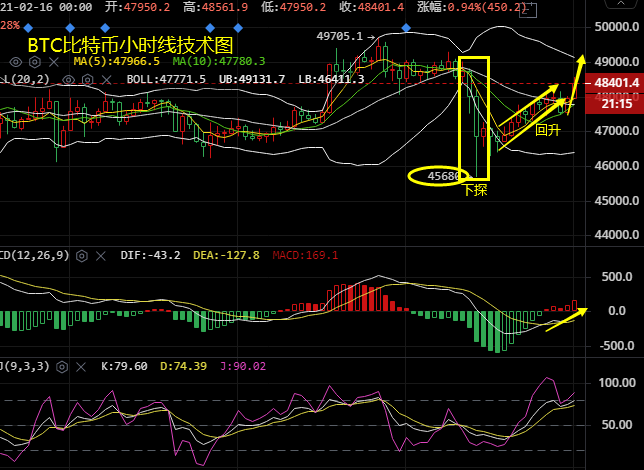Click the red MACD:169.1 legend value
644x470 pixels.
pos(305,256)
